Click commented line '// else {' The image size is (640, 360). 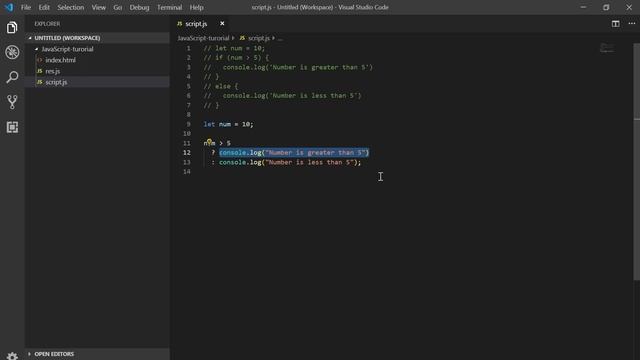pos(220,86)
